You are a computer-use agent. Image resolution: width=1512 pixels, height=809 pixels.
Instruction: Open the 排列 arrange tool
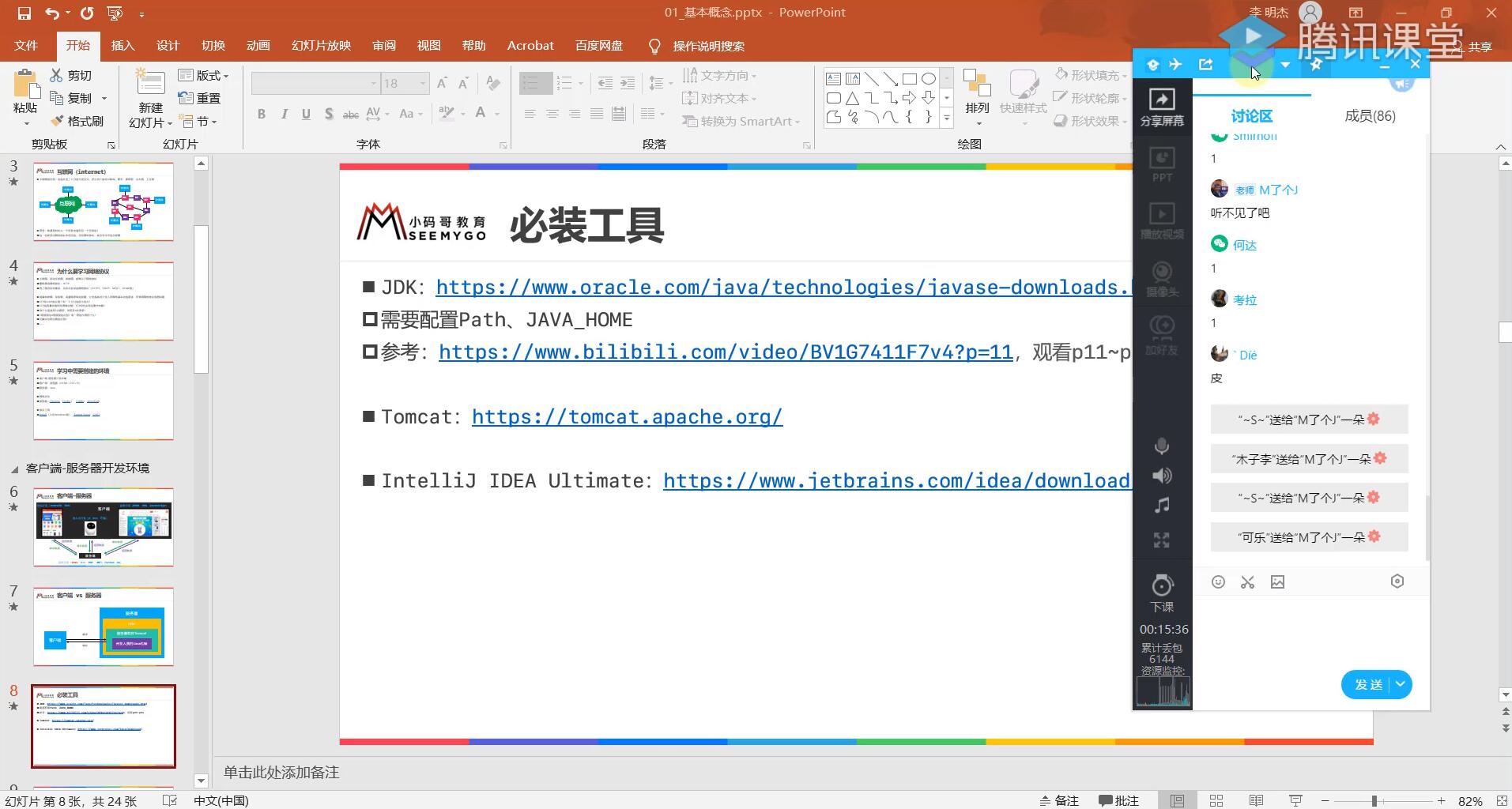[x=978, y=96]
